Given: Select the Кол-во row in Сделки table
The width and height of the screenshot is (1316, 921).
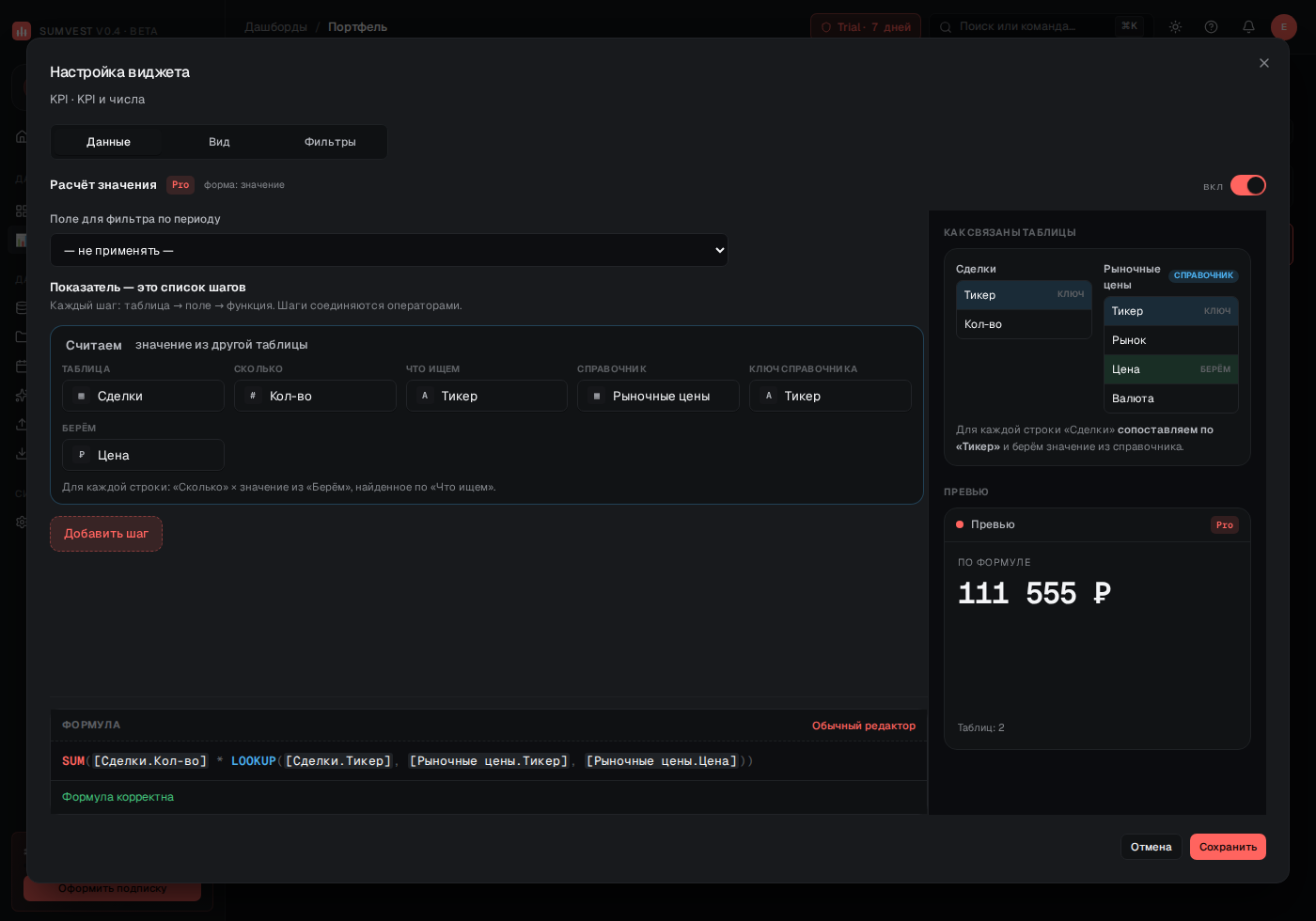Looking at the screenshot, I should tap(1024, 324).
